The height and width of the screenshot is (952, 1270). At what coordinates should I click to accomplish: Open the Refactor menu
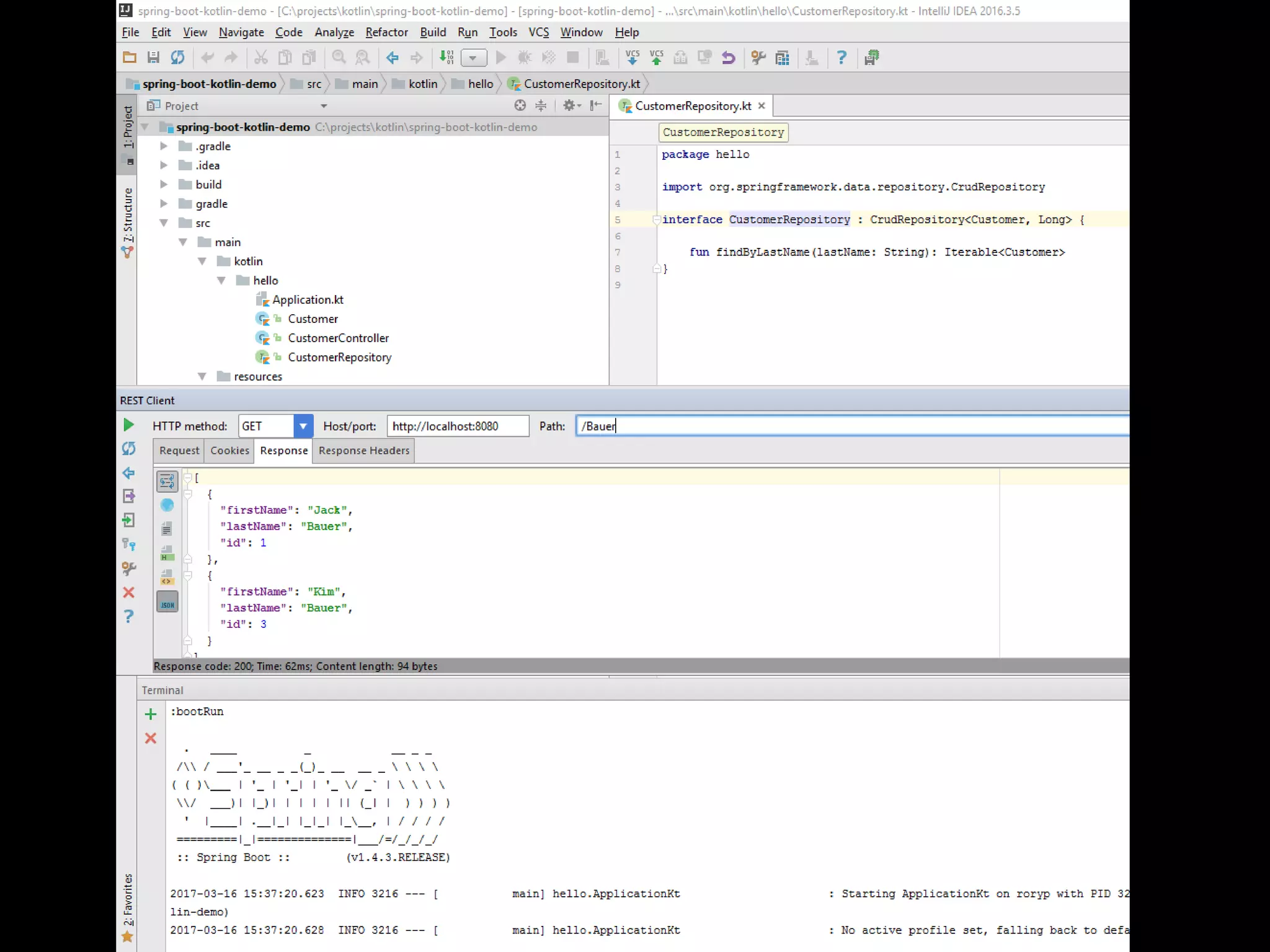pos(386,32)
